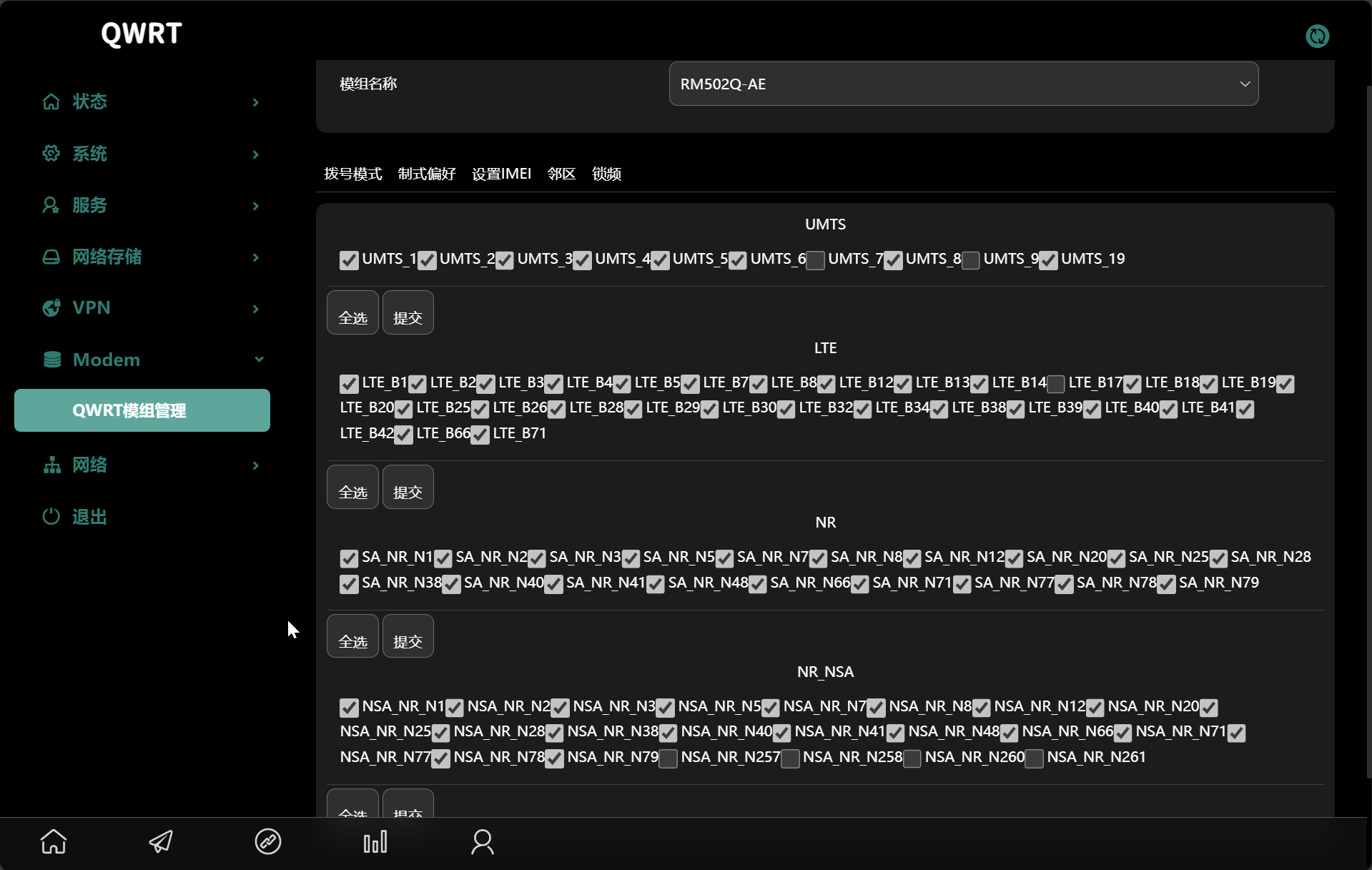The height and width of the screenshot is (870, 1372).
Task: Expand the 状态 sidebar menu chevron
Action: point(255,102)
